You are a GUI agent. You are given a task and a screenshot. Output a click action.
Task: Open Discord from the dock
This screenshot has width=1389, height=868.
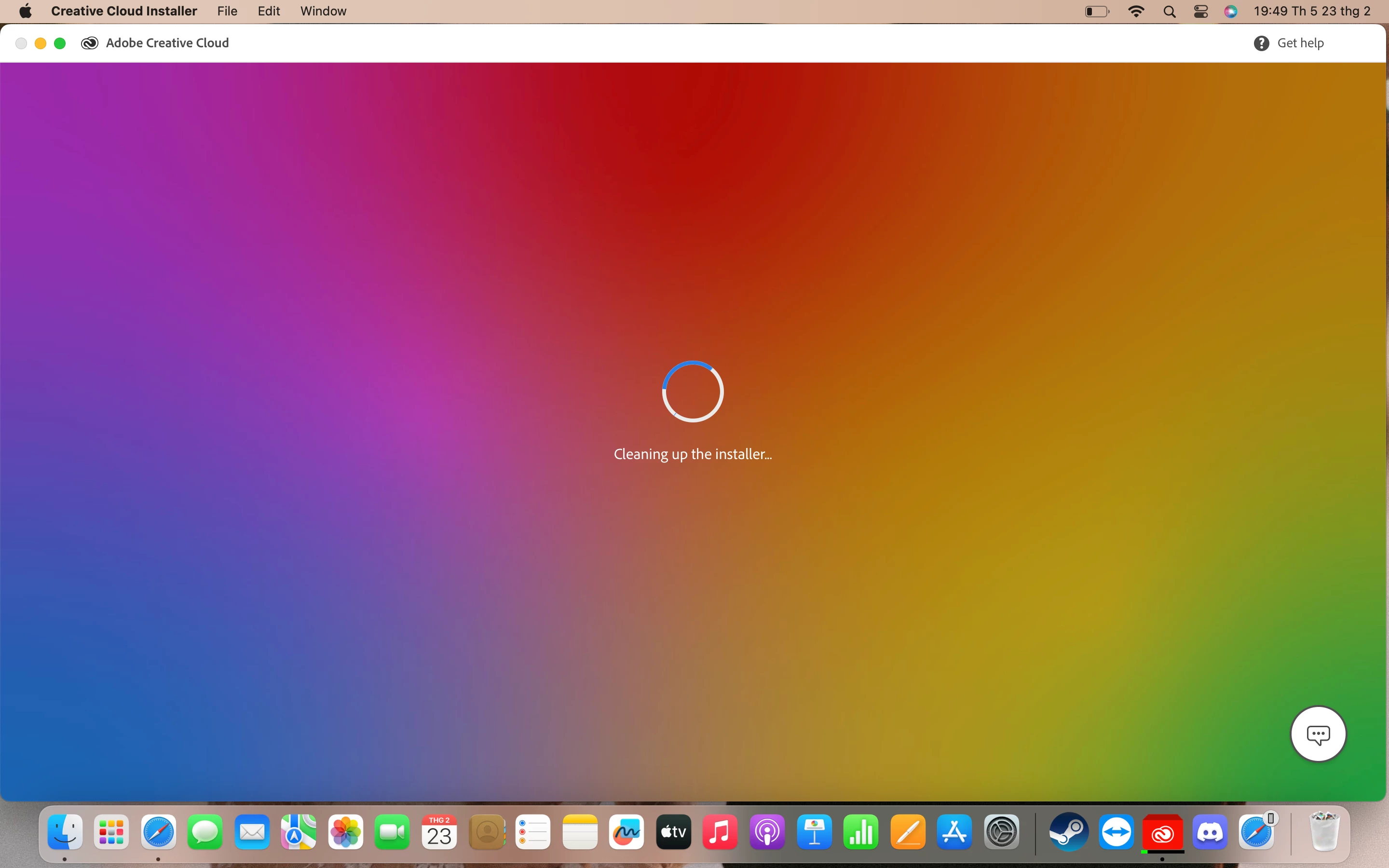(1210, 832)
